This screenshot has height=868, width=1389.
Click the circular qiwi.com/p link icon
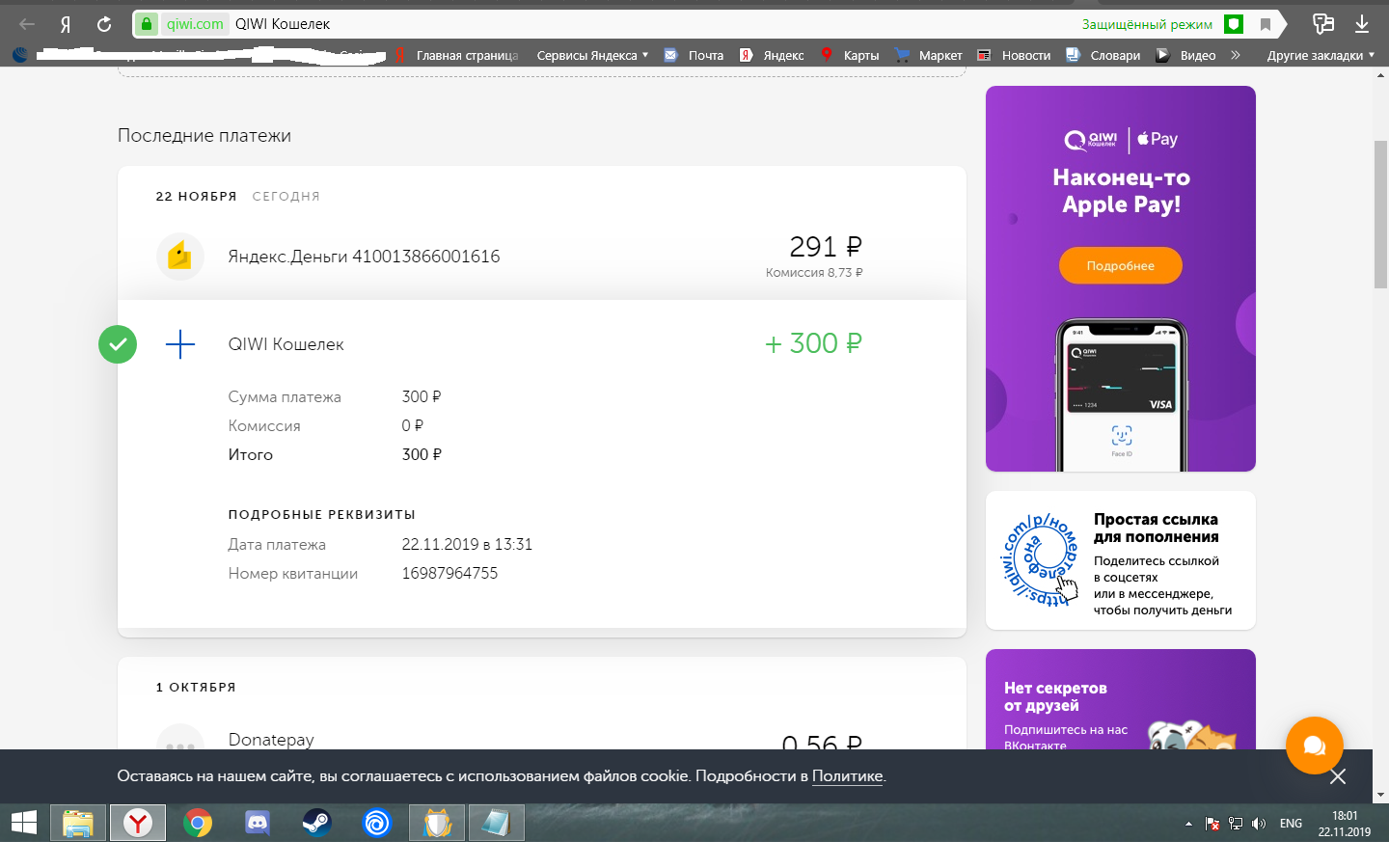(1040, 559)
